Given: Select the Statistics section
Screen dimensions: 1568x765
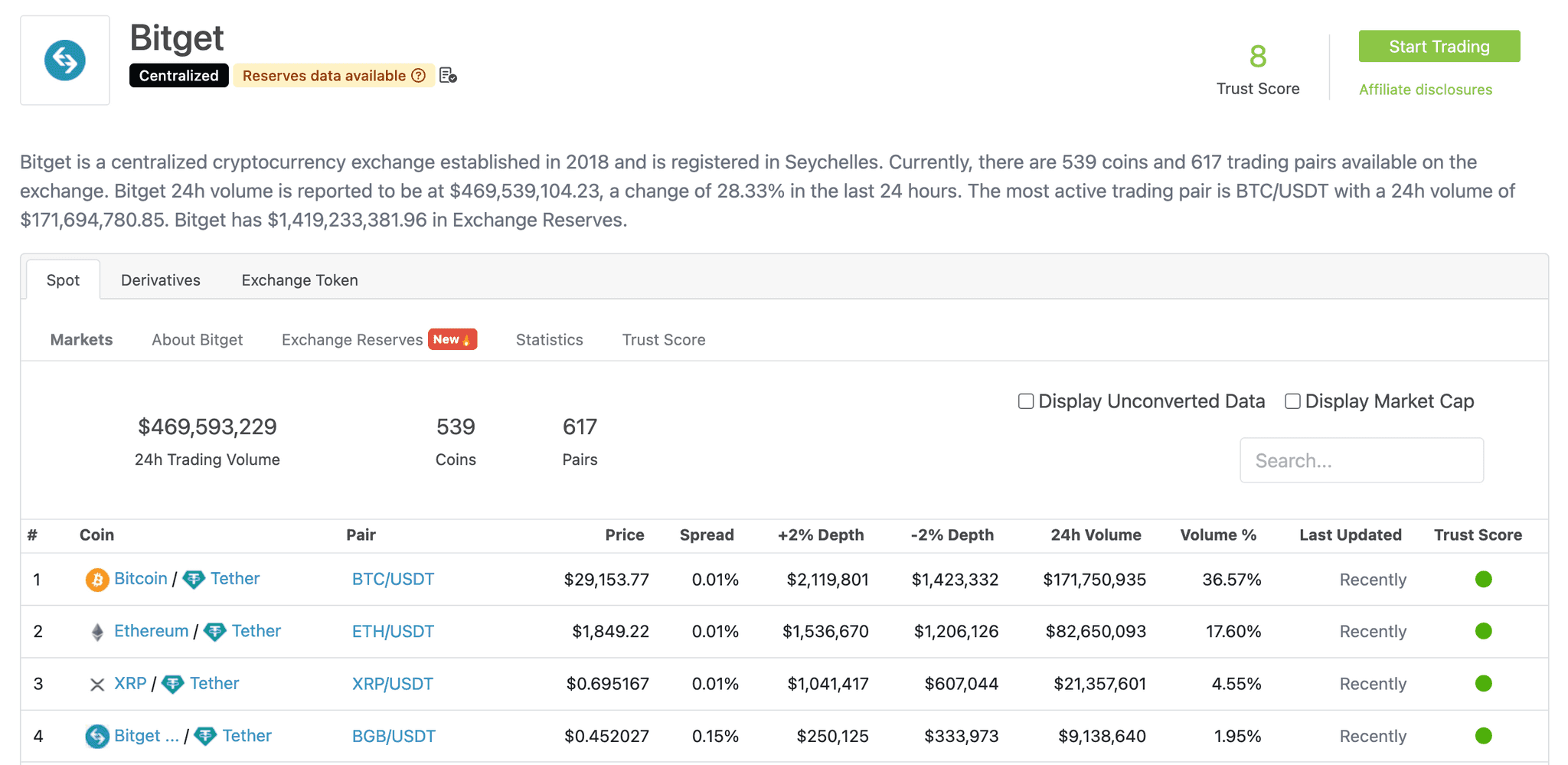Looking at the screenshot, I should [x=549, y=339].
